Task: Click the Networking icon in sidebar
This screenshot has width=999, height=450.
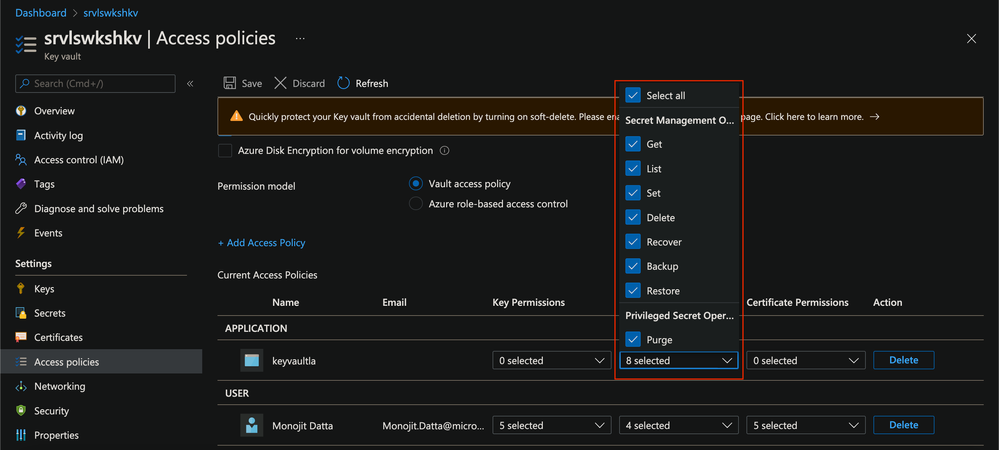Action: click(21, 386)
